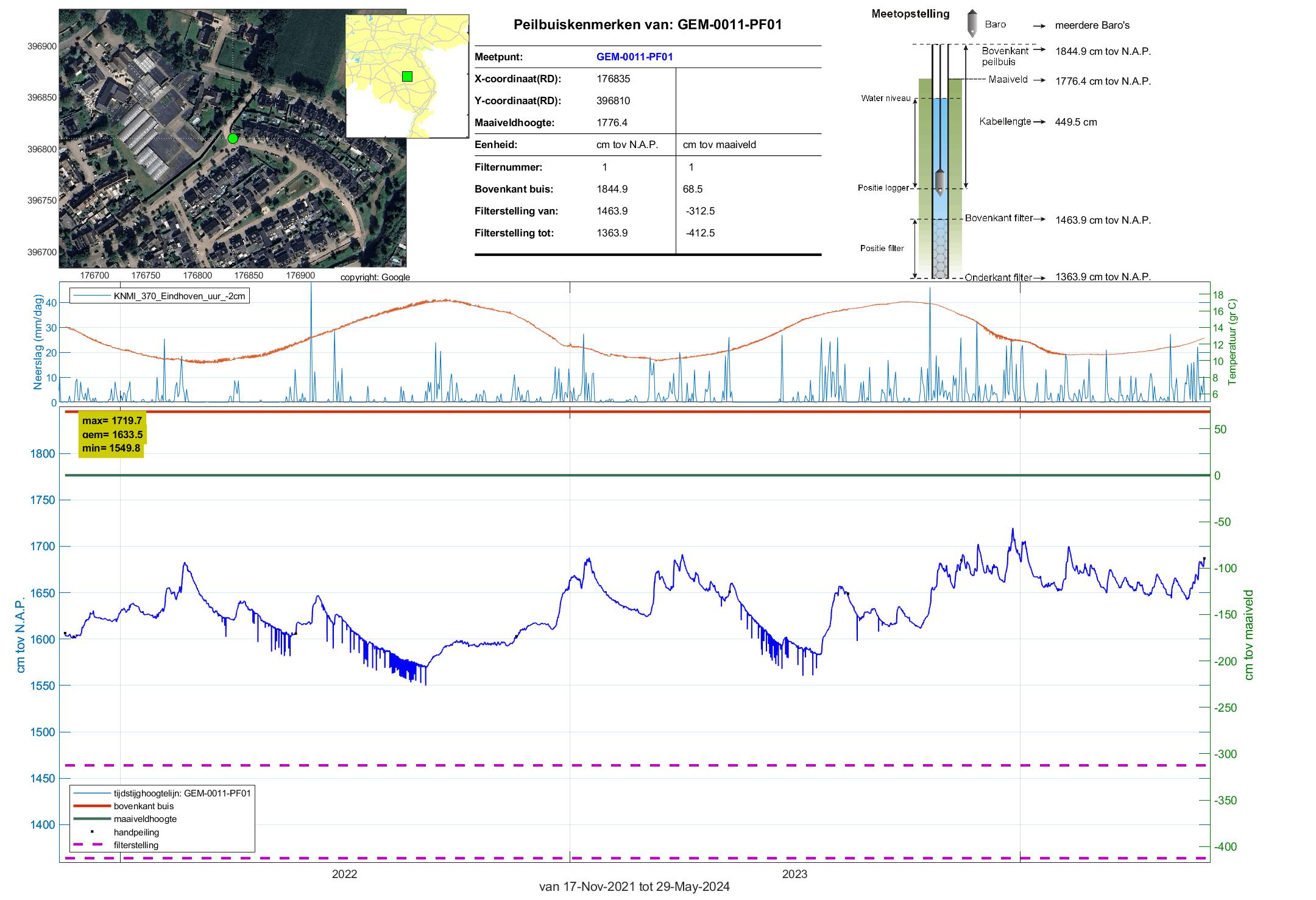Click the Y-coordinaat value 396810
Image resolution: width=1316 pixels, height=900 pixels.
tap(613, 101)
